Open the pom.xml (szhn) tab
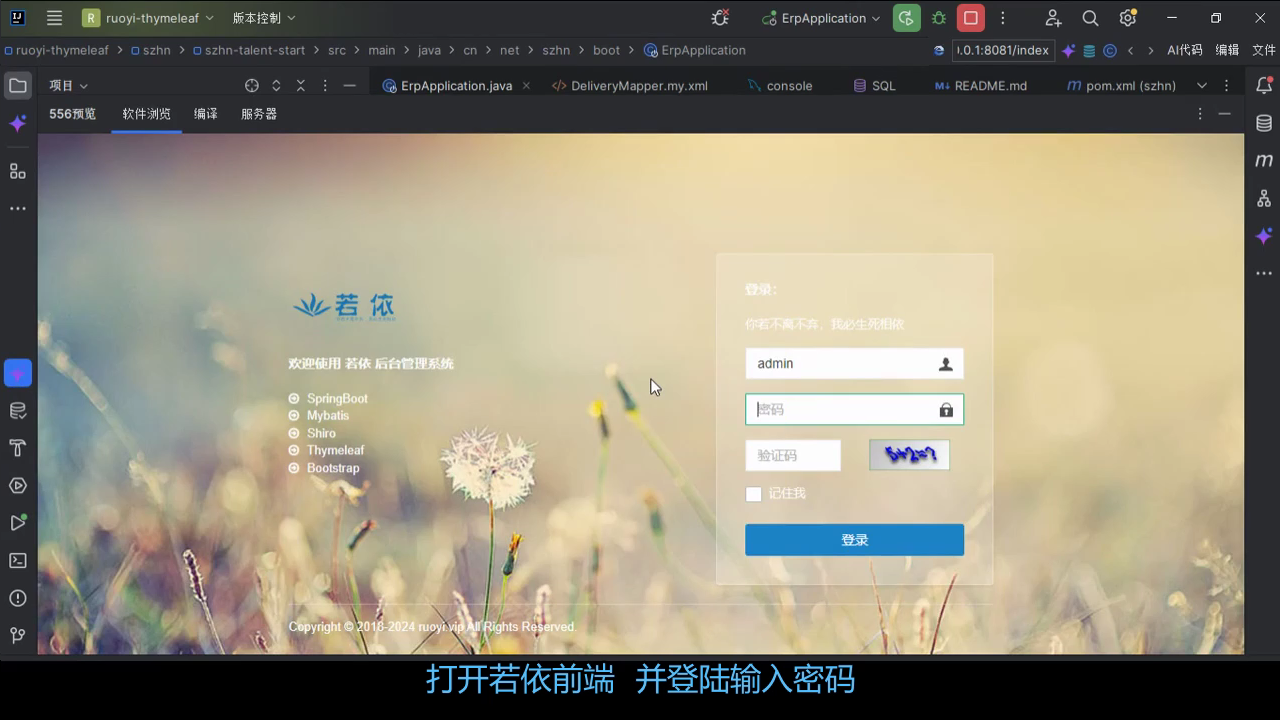Image resolution: width=1280 pixels, height=720 pixels. click(x=1121, y=86)
